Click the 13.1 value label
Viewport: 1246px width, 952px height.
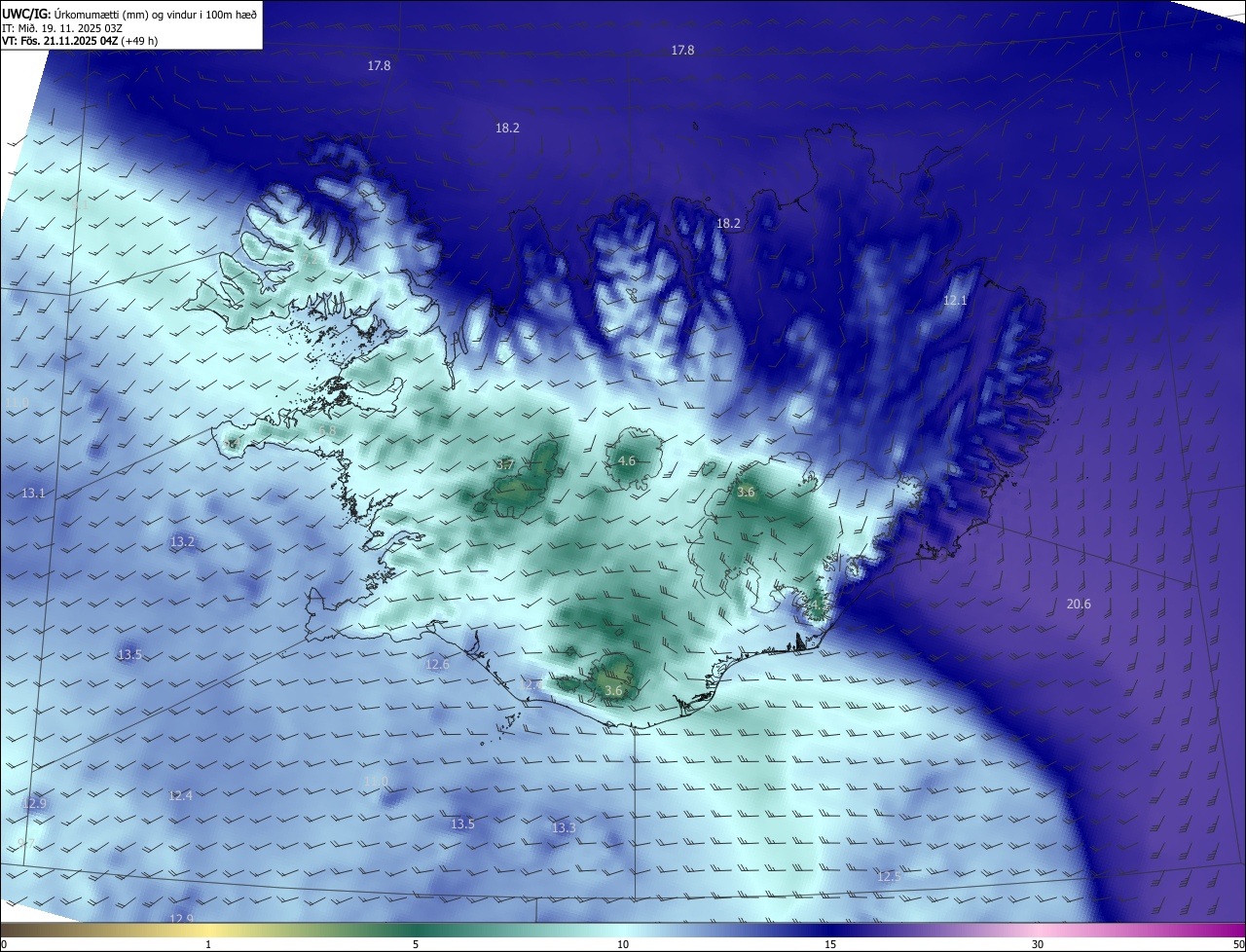coord(33,494)
